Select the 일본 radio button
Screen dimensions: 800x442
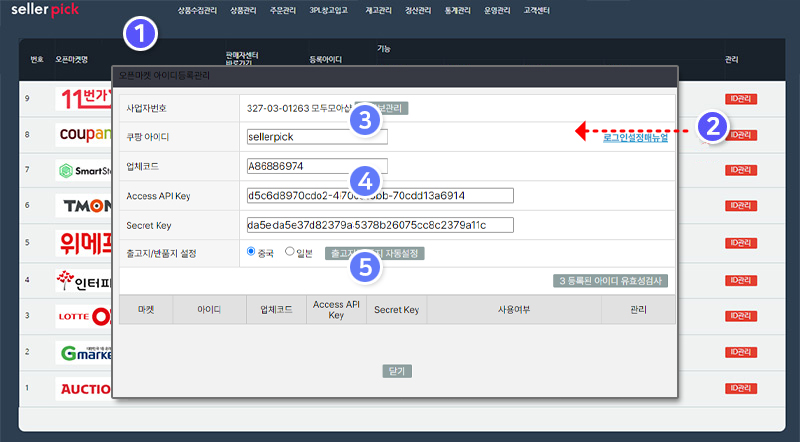pos(290,252)
